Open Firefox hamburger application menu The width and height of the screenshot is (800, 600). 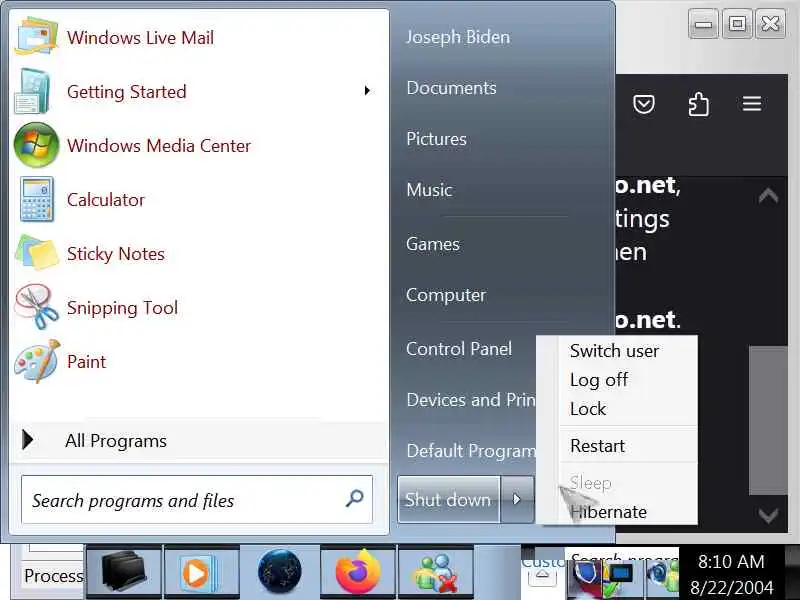[752, 104]
